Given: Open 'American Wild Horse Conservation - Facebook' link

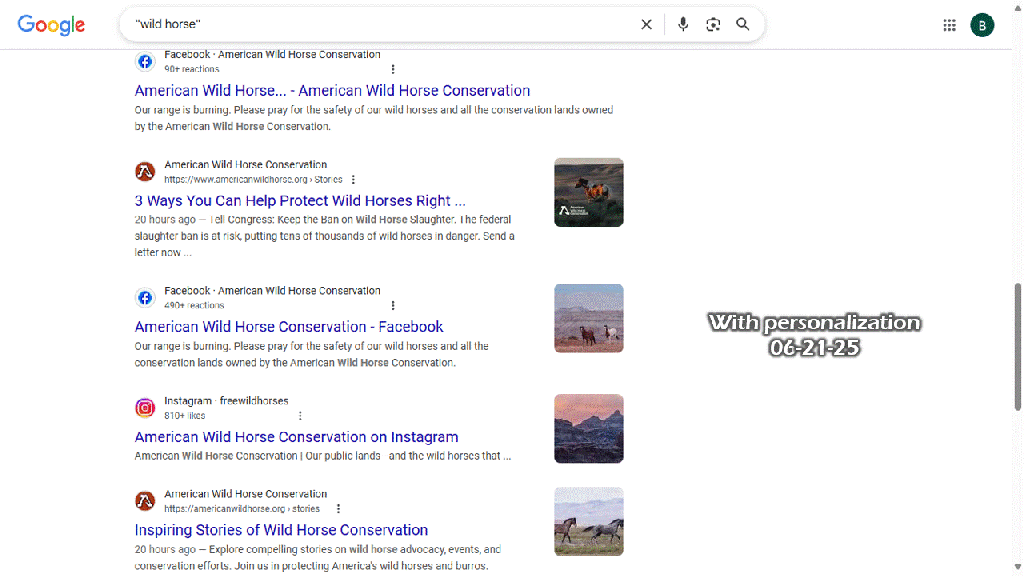Looking at the screenshot, I should 289,327.
